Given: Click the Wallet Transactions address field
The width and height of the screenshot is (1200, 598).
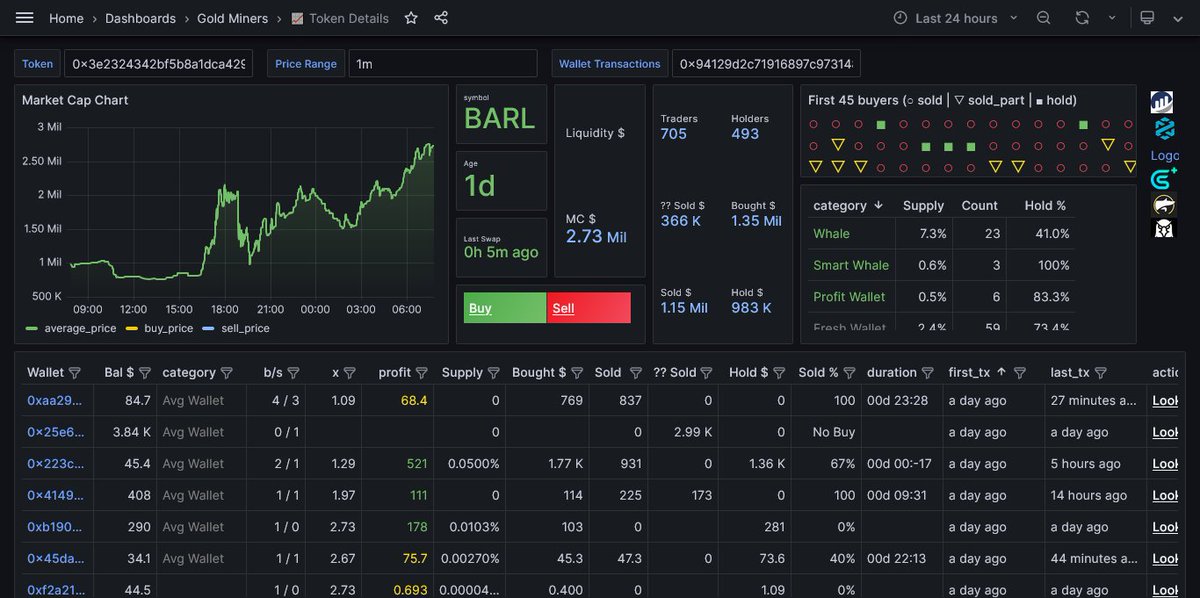Looking at the screenshot, I should (766, 63).
